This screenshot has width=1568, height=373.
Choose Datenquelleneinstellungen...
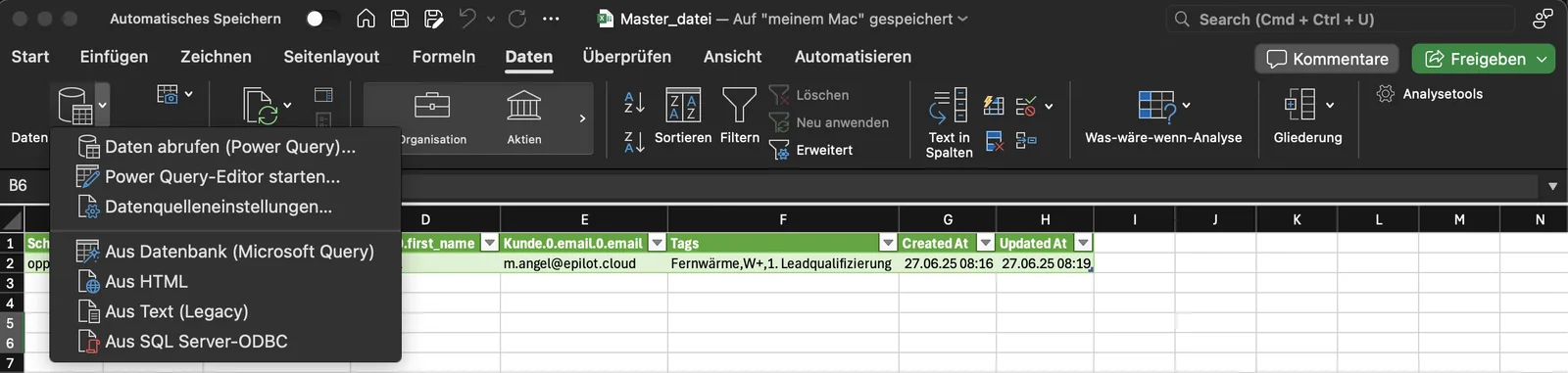click(x=225, y=207)
